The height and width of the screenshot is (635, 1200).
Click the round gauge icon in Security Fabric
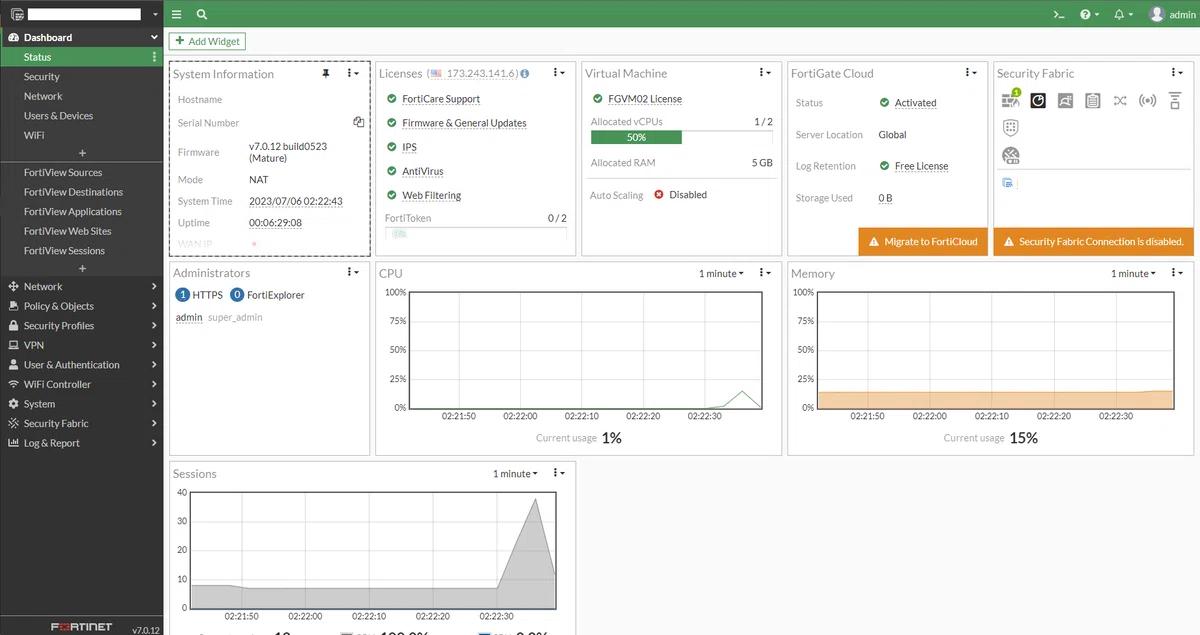pyautogui.click(x=1011, y=155)
